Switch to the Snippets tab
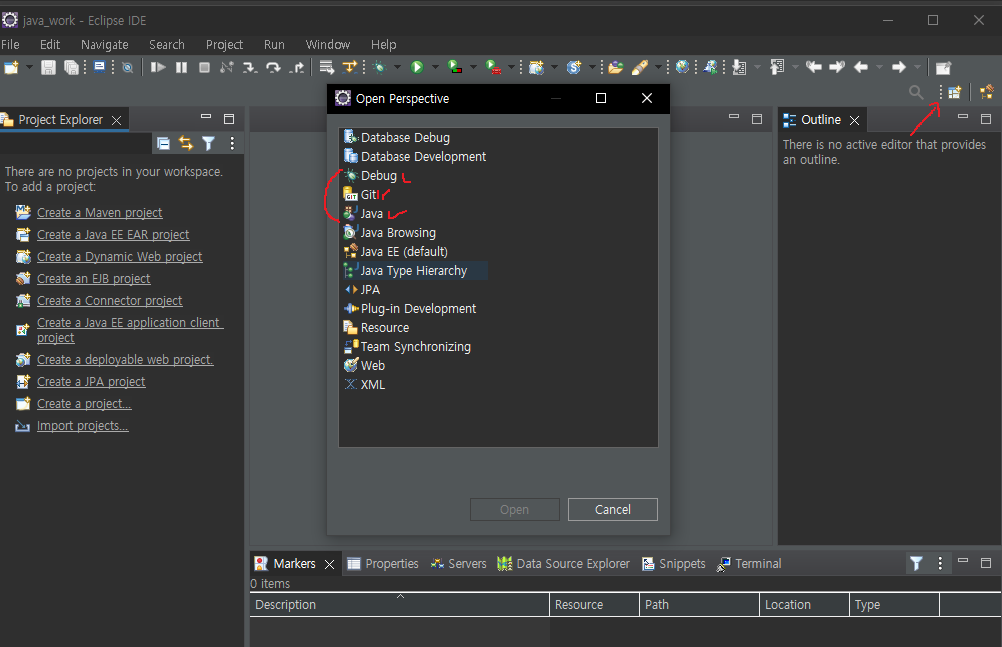1002x647 pixels. [674, 563]
